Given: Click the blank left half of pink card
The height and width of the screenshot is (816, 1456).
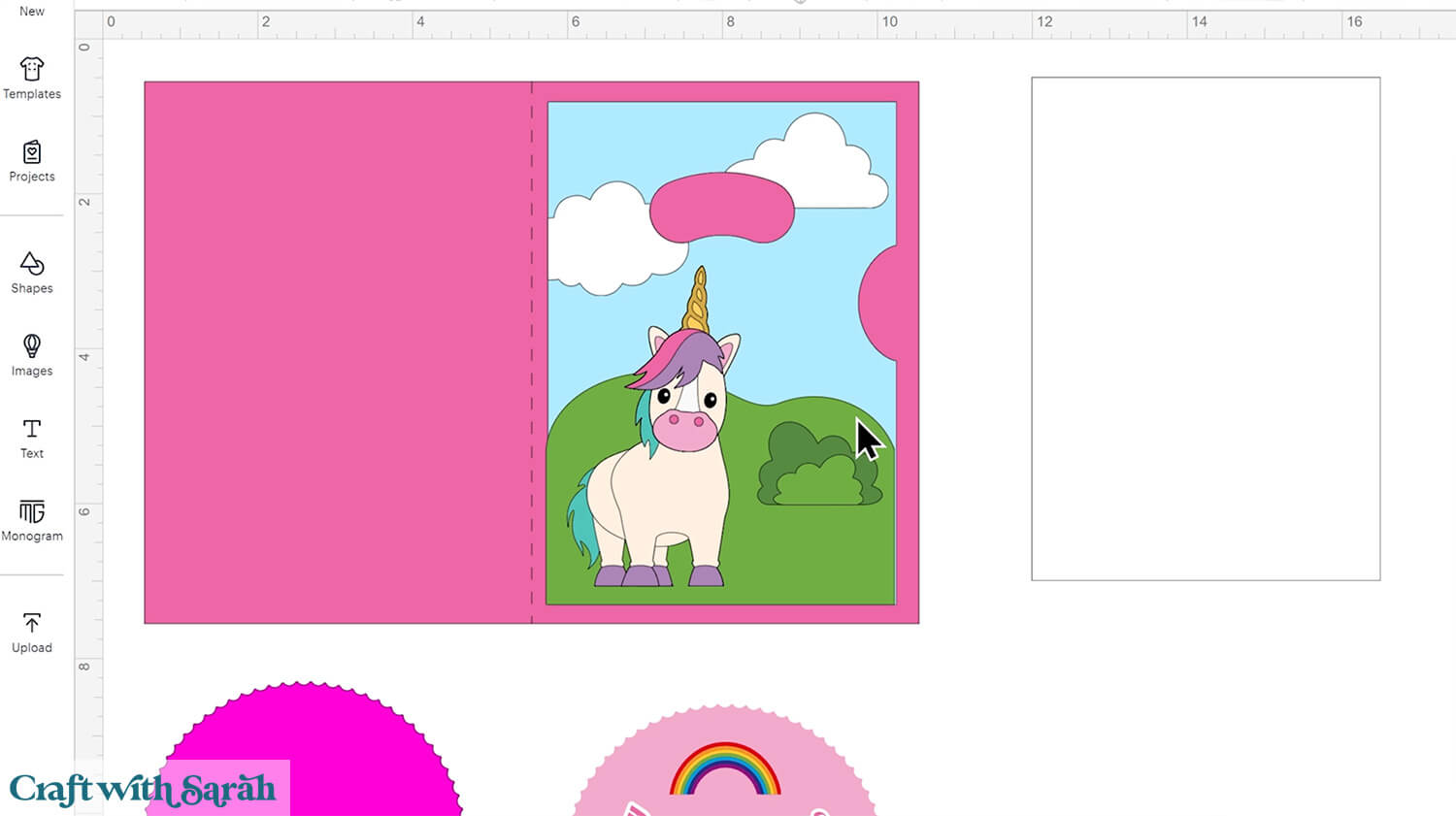Looking at the screenshot, I should pos(337,351).
